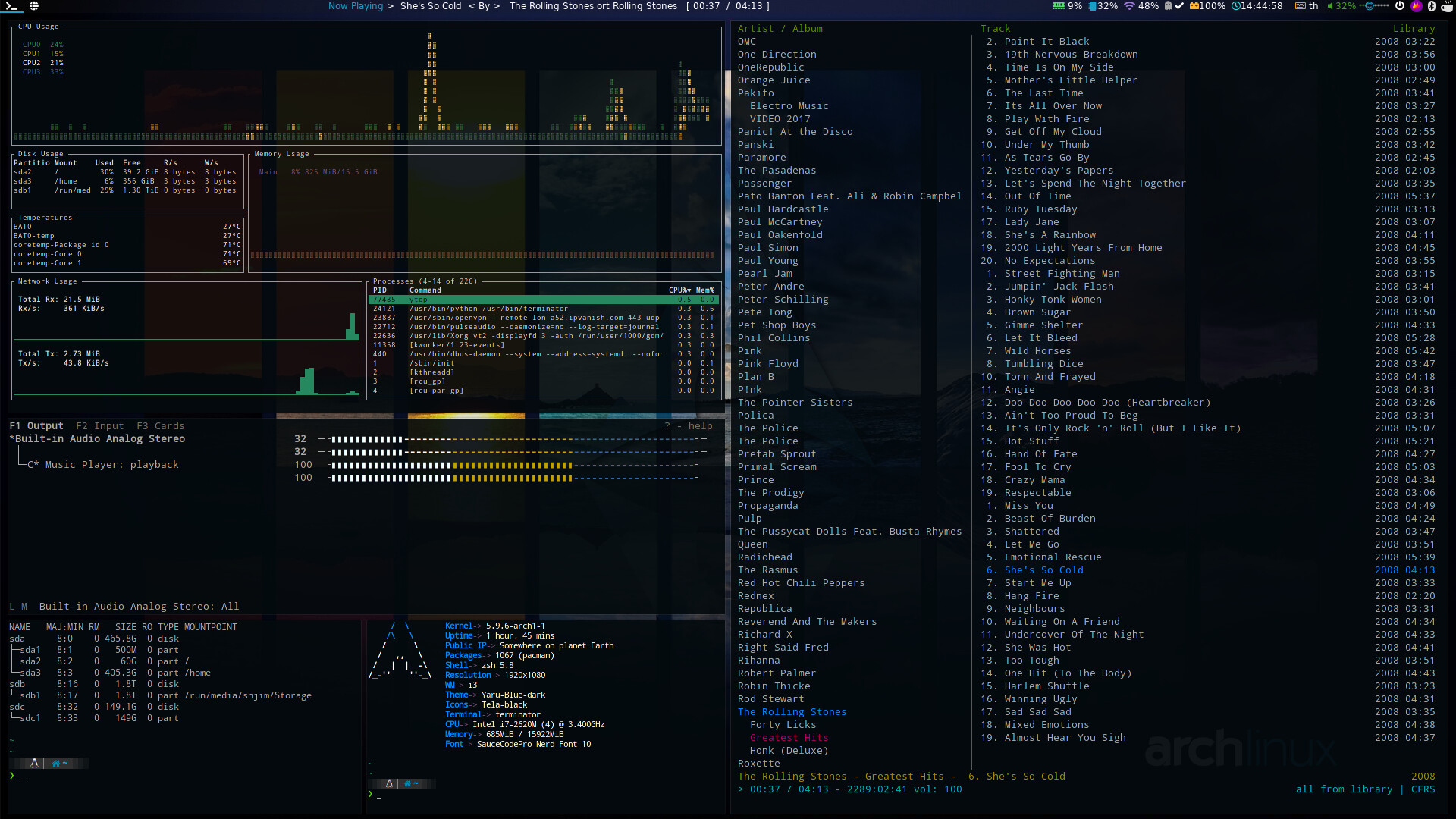Click the clock icon next to 14:44:58

1236,6
